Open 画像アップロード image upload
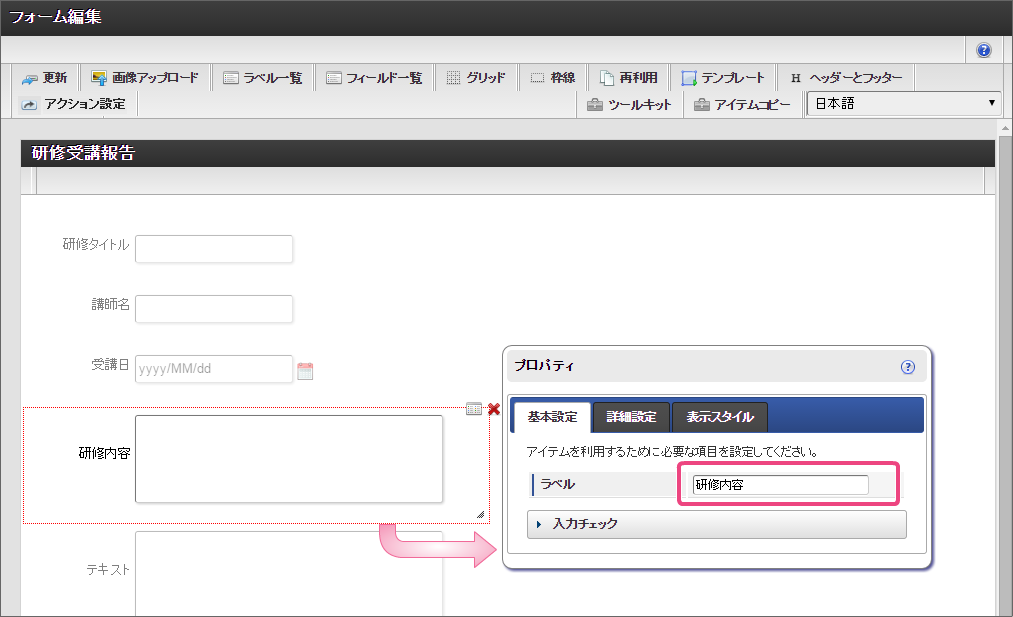The image size is (1013, 617). tap(145, 78)
